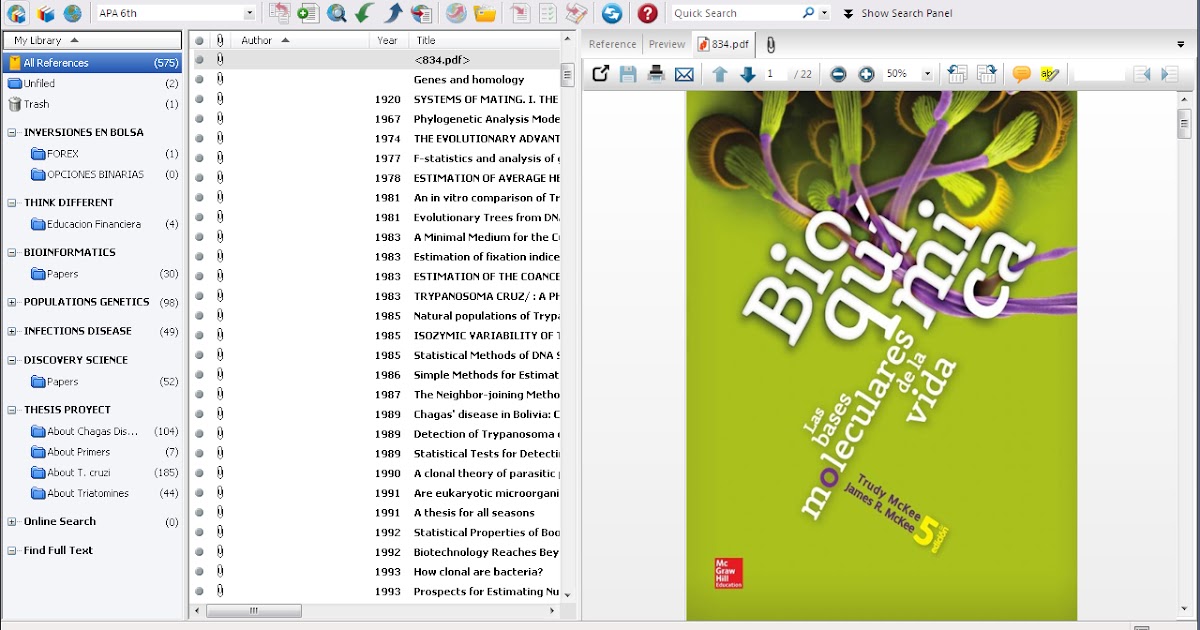Screen dimensions: 1200x630
Task: Select the 834.pdf tab
Action: (x=723, y=44)
